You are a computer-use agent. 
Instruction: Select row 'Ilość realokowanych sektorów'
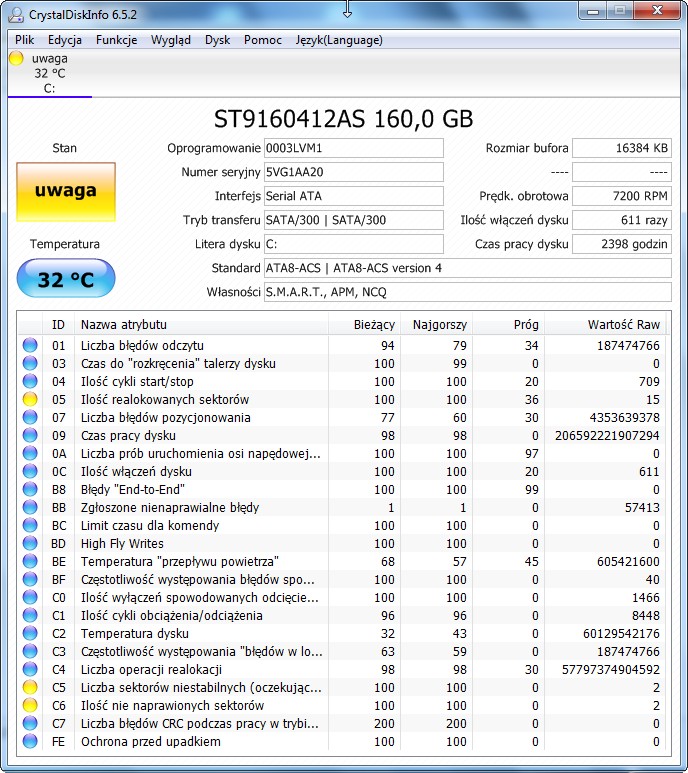pyautogui.click(x=342, y=399)
